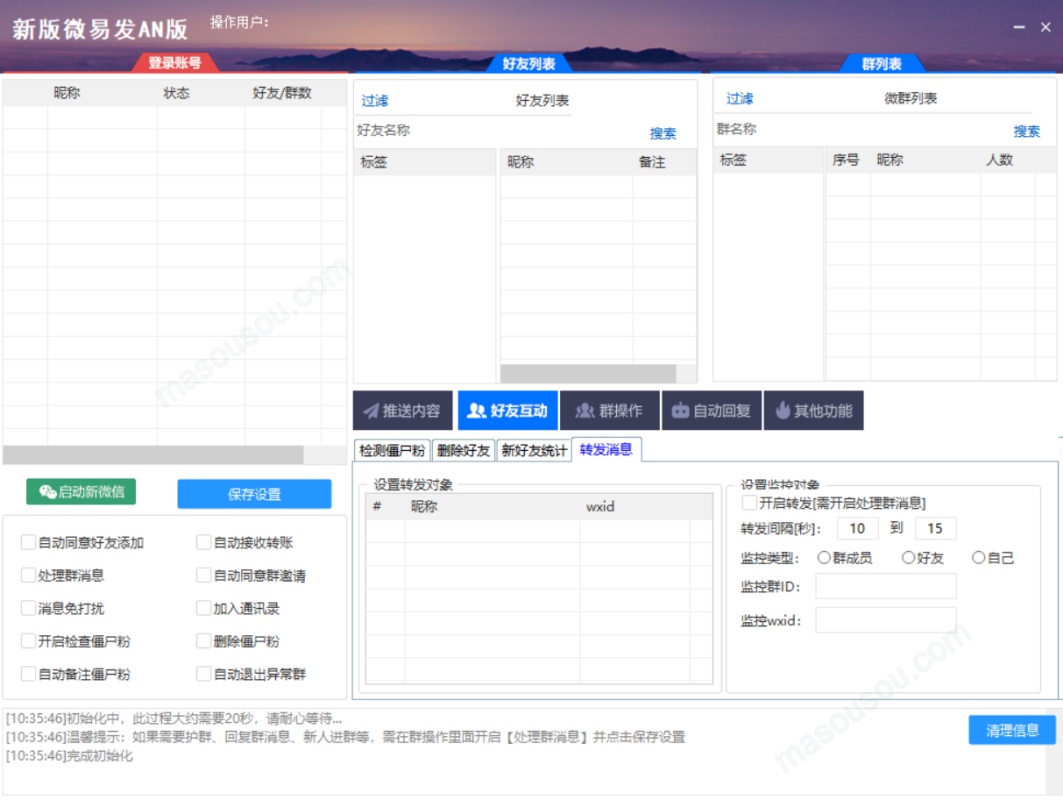Click the 标签 header in friend list panel
The image size is (1063, 800).
(374, 162)
